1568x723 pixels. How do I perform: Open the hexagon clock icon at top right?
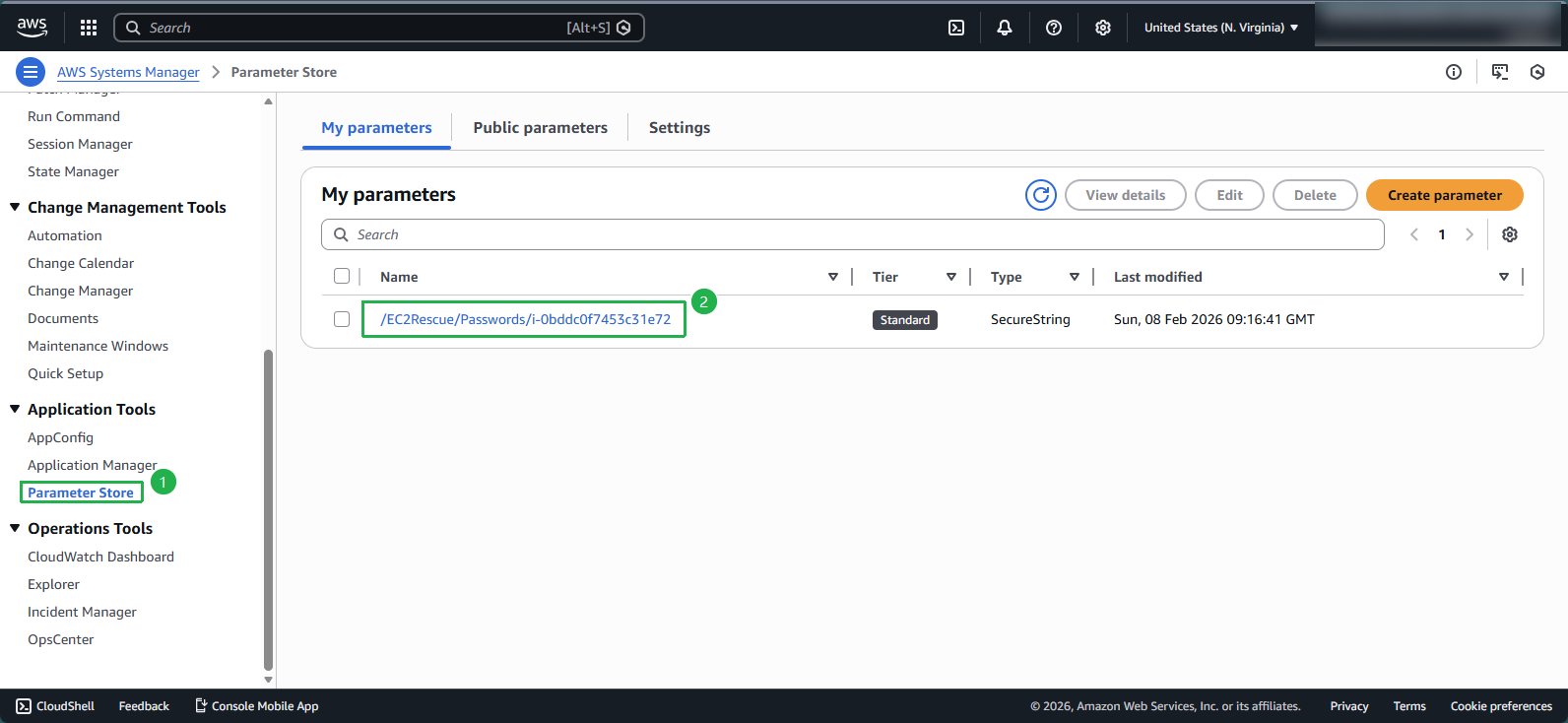click(x=1537, y=72)
